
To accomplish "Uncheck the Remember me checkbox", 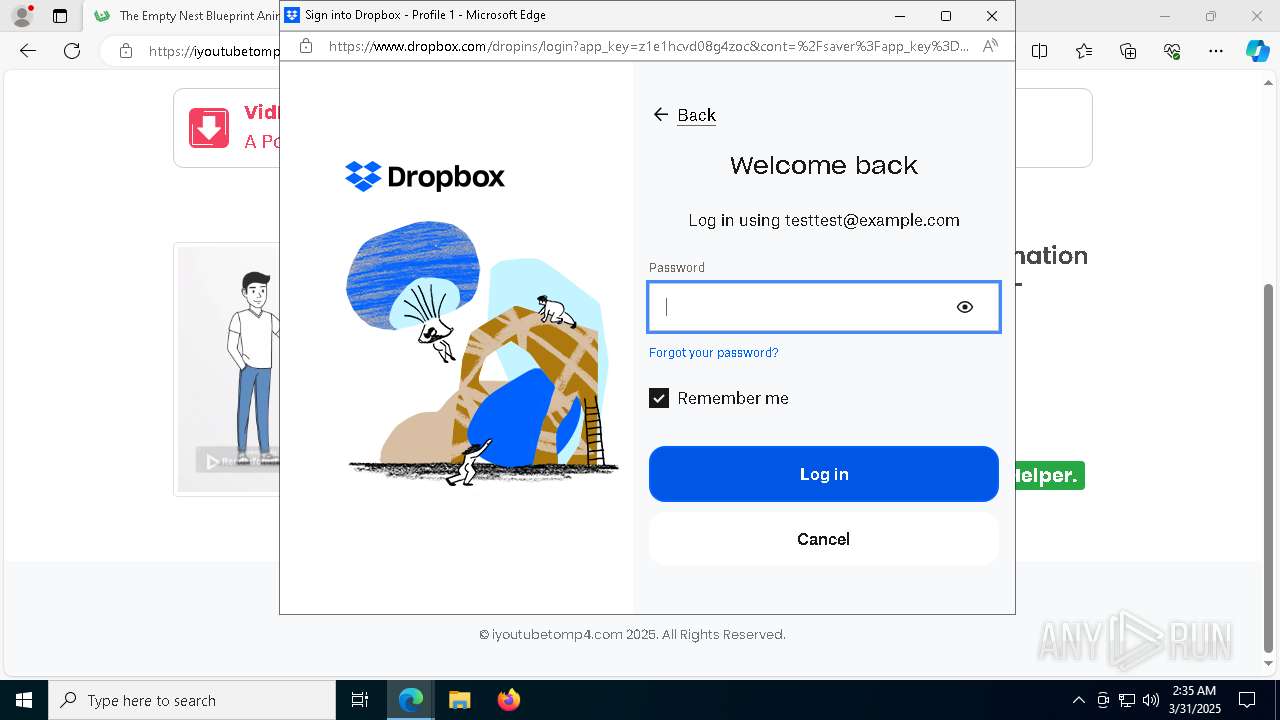I will 659,398.
